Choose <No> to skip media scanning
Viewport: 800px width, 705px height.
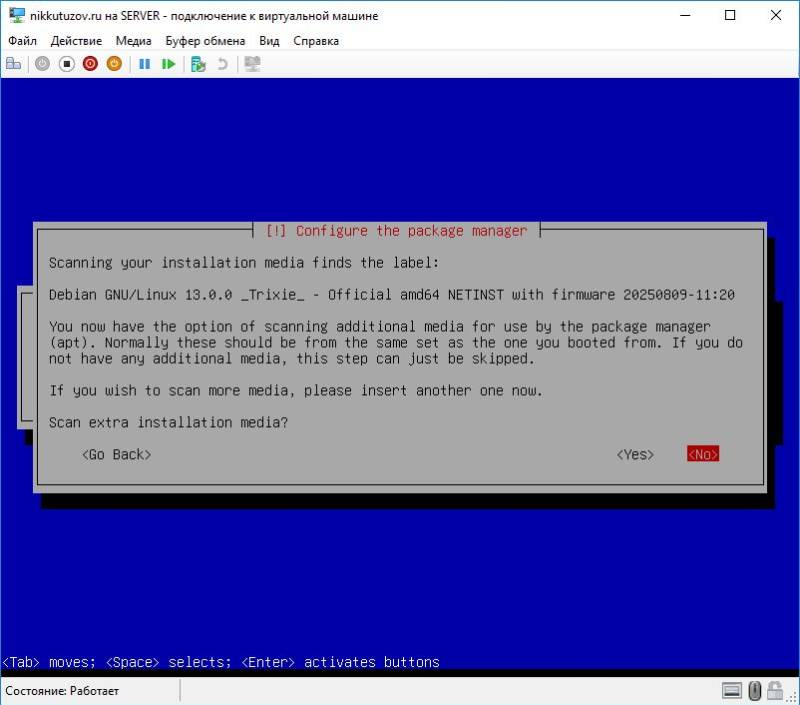(703, 454)
